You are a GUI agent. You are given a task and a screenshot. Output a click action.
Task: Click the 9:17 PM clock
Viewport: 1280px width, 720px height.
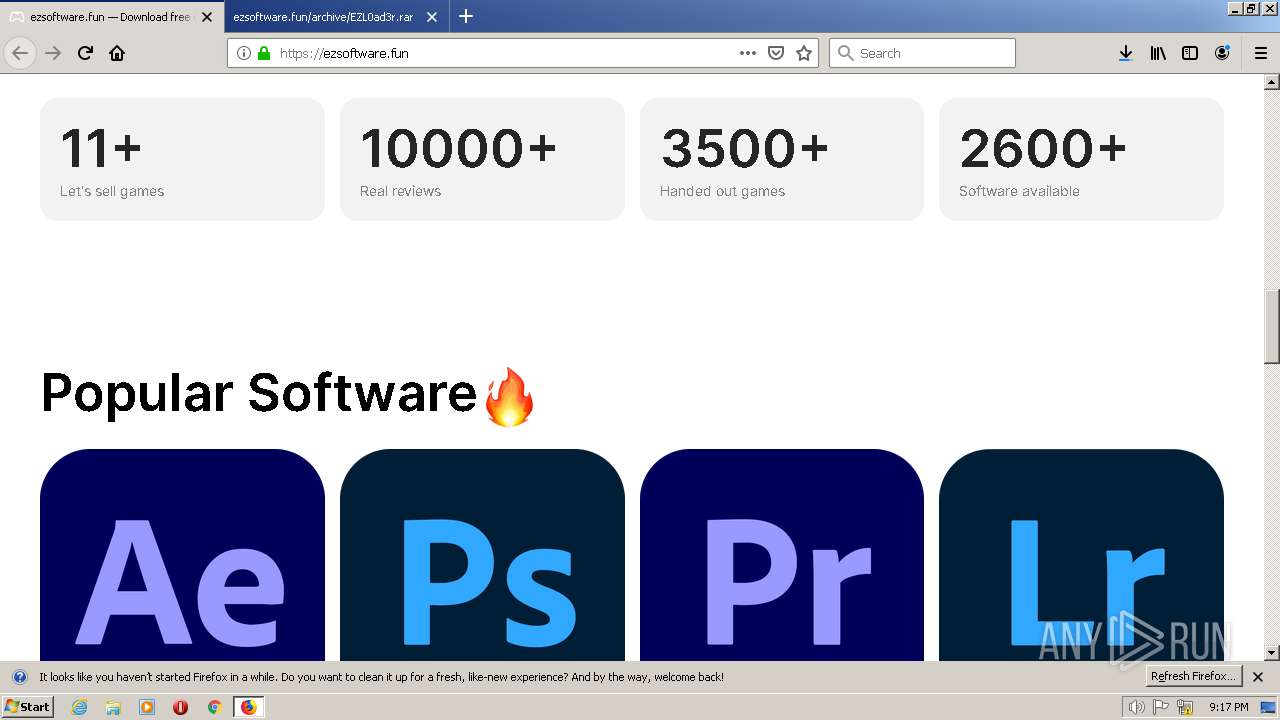[1228, 707]
